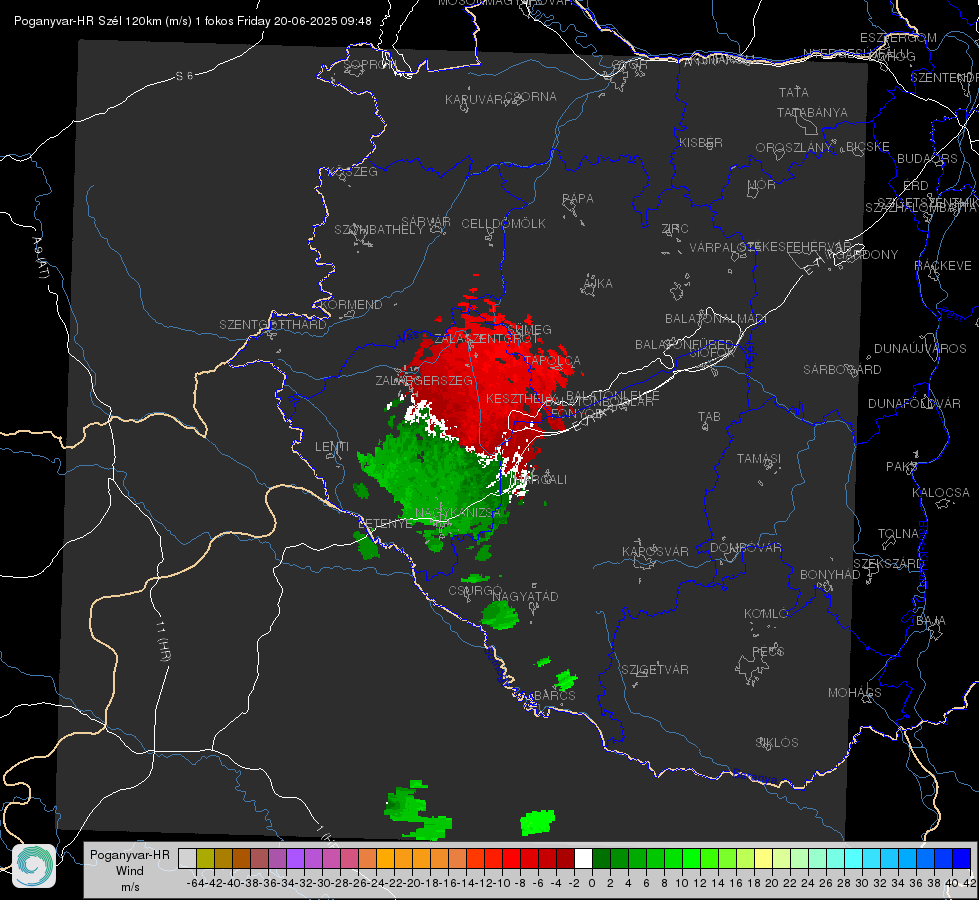Viewport: 979px width, 900px height.
Task: Click the NAGYKANIZSA label in the green echo
Action: point(458,513)
